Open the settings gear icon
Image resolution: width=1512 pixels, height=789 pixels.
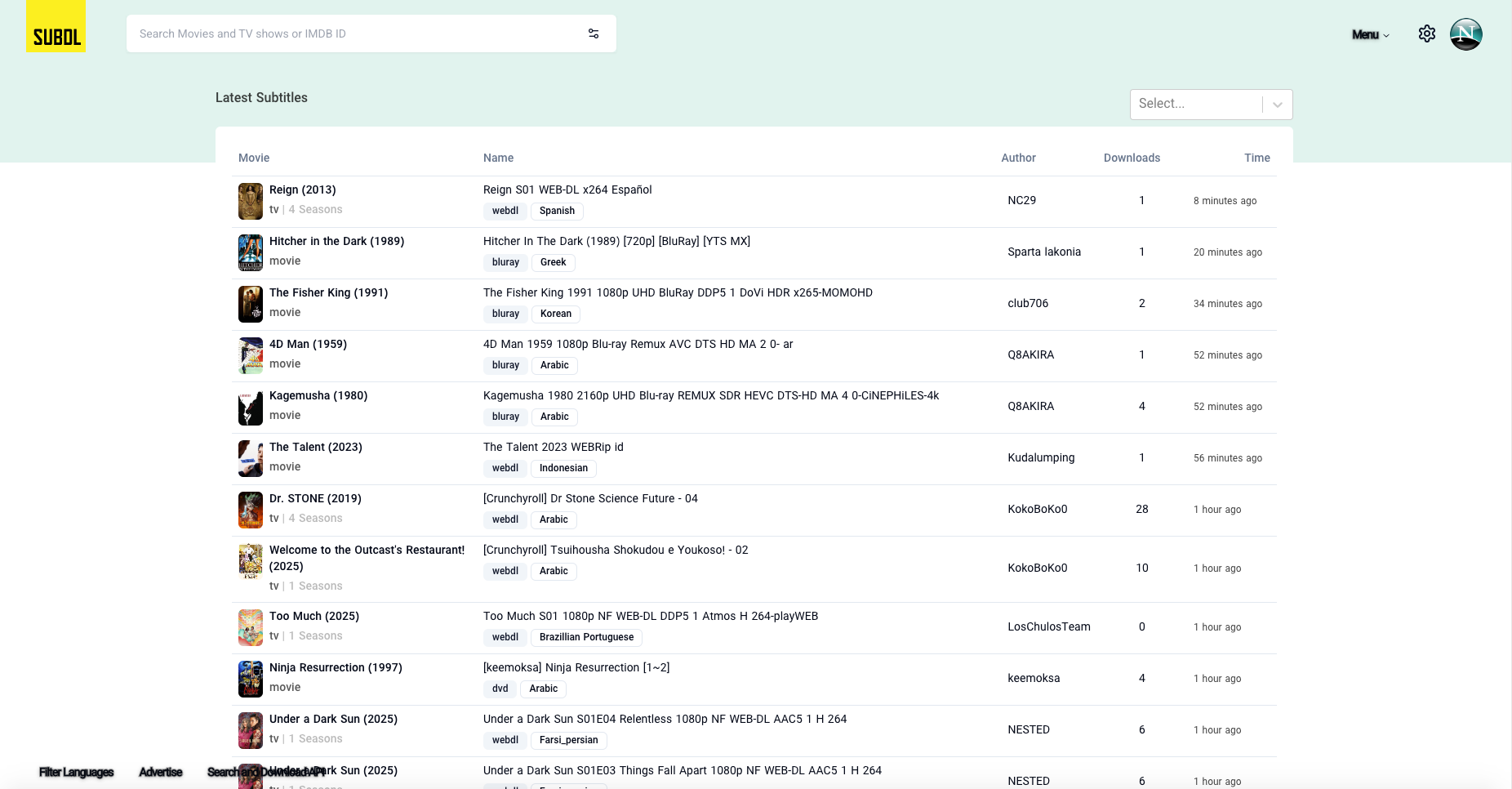(1426, 33)
